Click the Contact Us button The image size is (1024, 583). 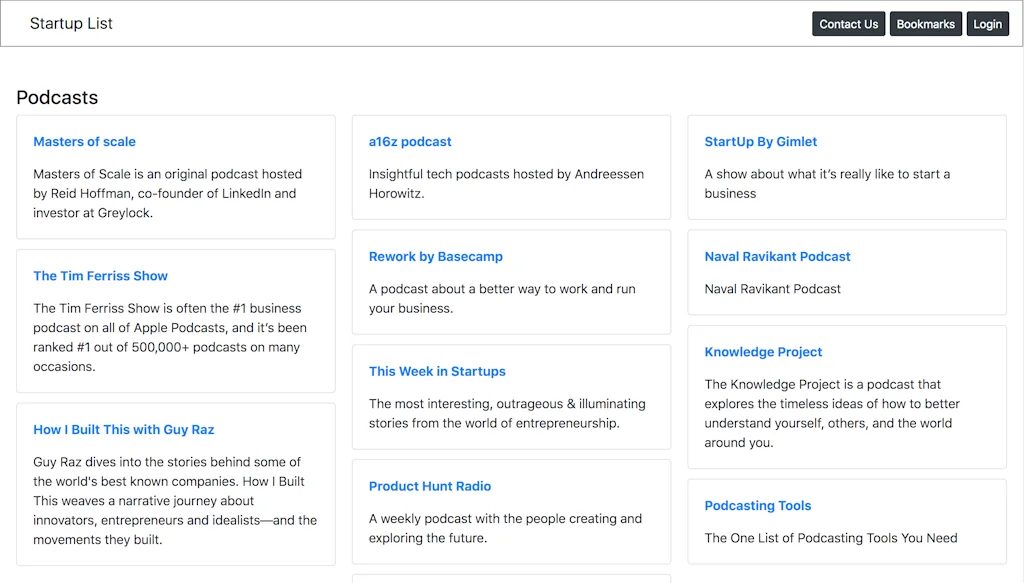848,24
